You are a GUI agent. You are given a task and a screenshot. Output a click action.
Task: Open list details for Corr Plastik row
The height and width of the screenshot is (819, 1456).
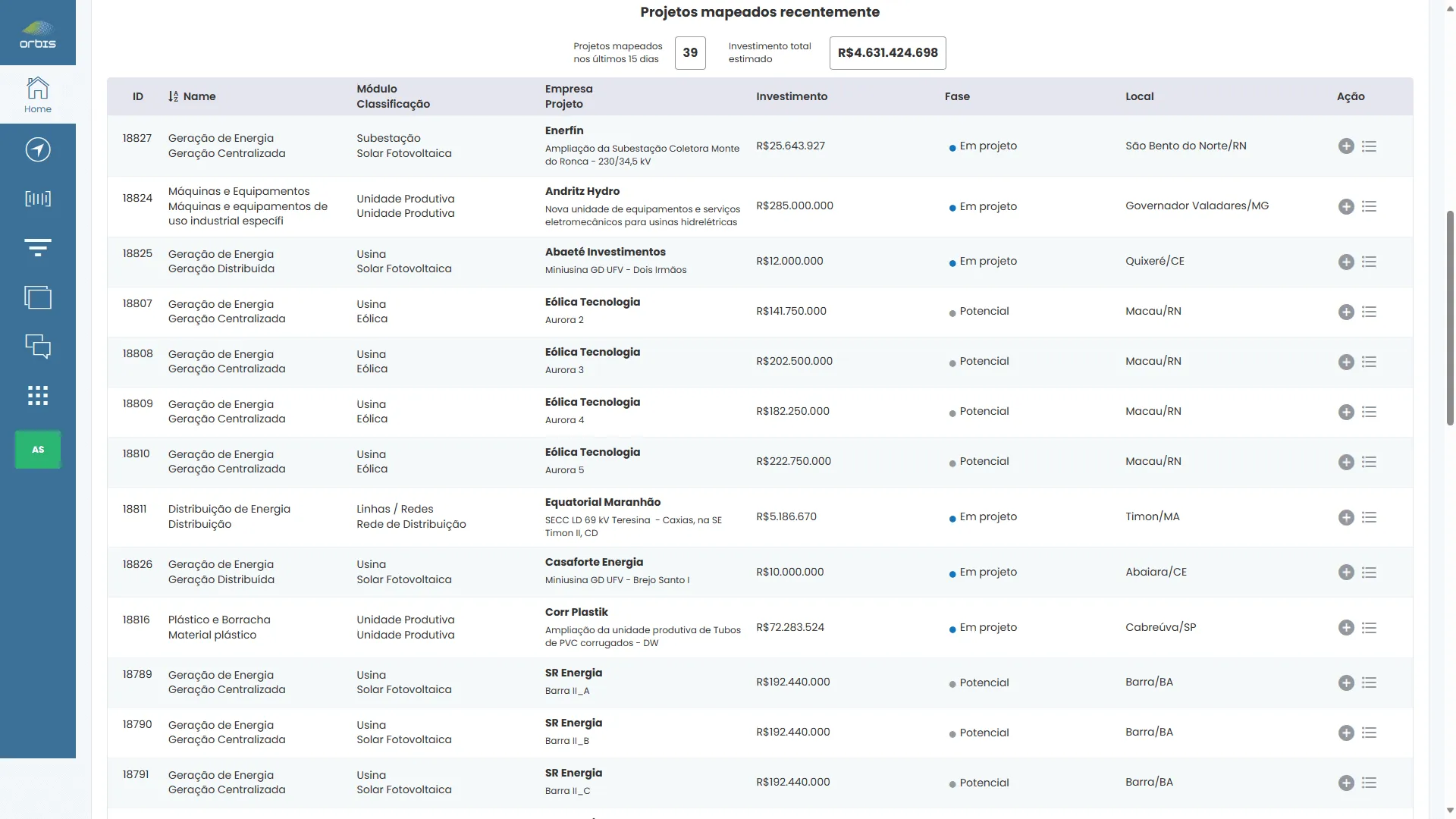1369,628
